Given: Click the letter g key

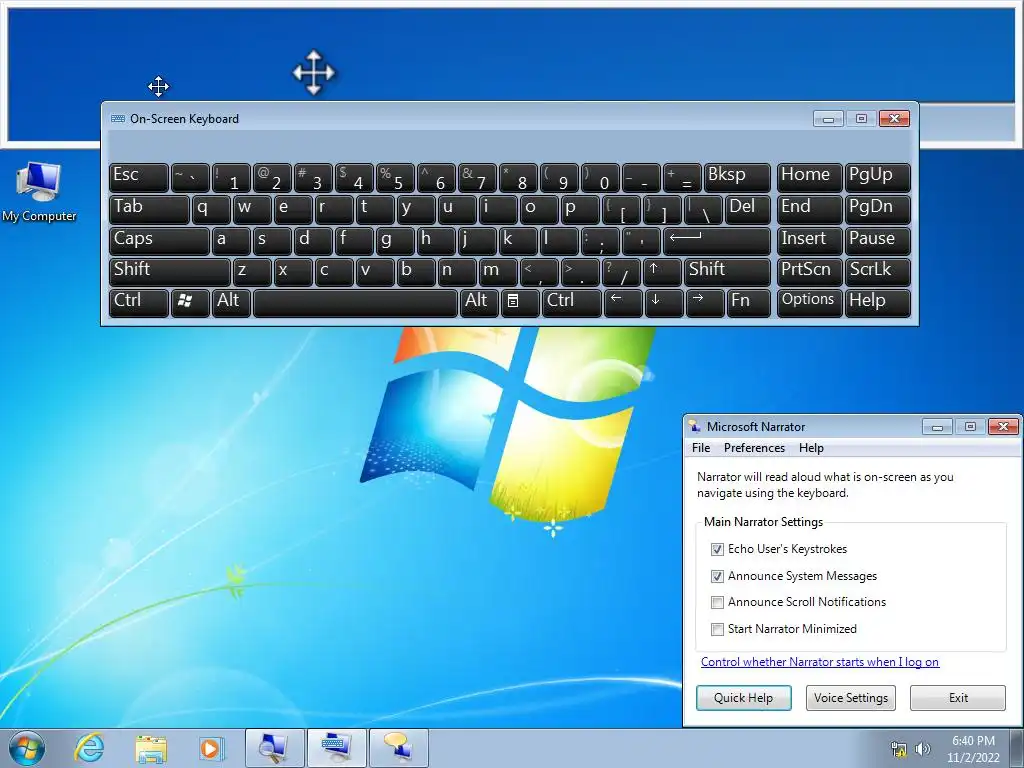Looking at the screenshot, I should coord(395,241).
